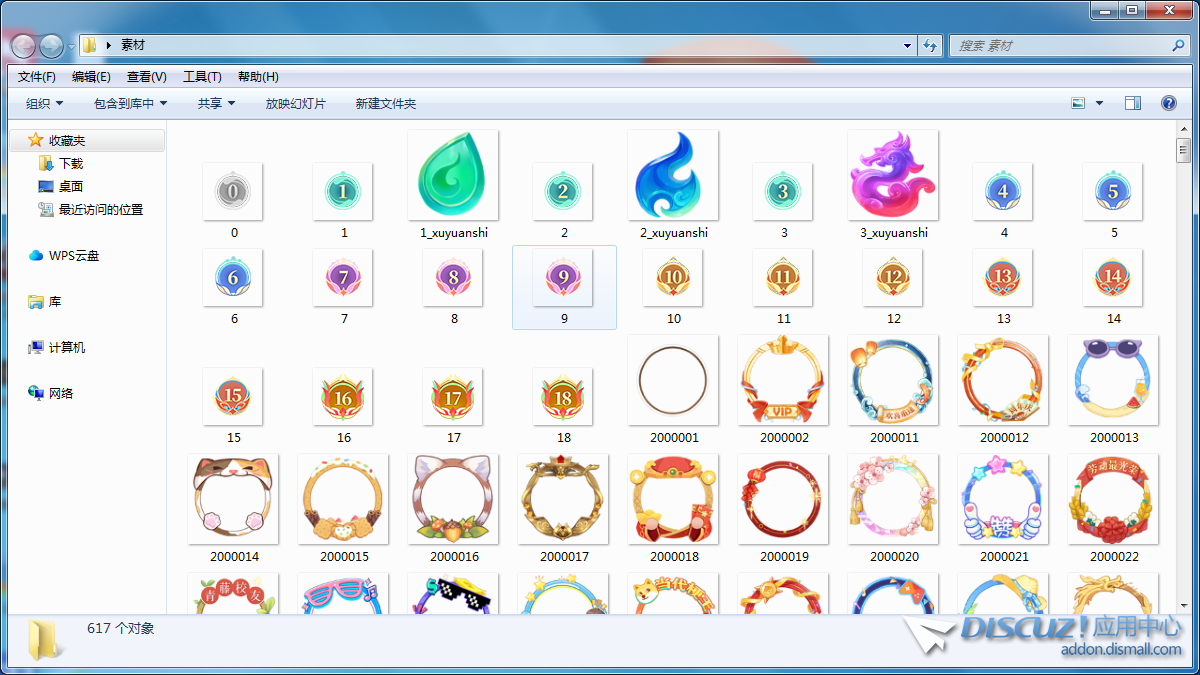Open the Downloads folder (下载) in favorites
The width and height of the screenshot is (1200, 675).
pos(70,163)
